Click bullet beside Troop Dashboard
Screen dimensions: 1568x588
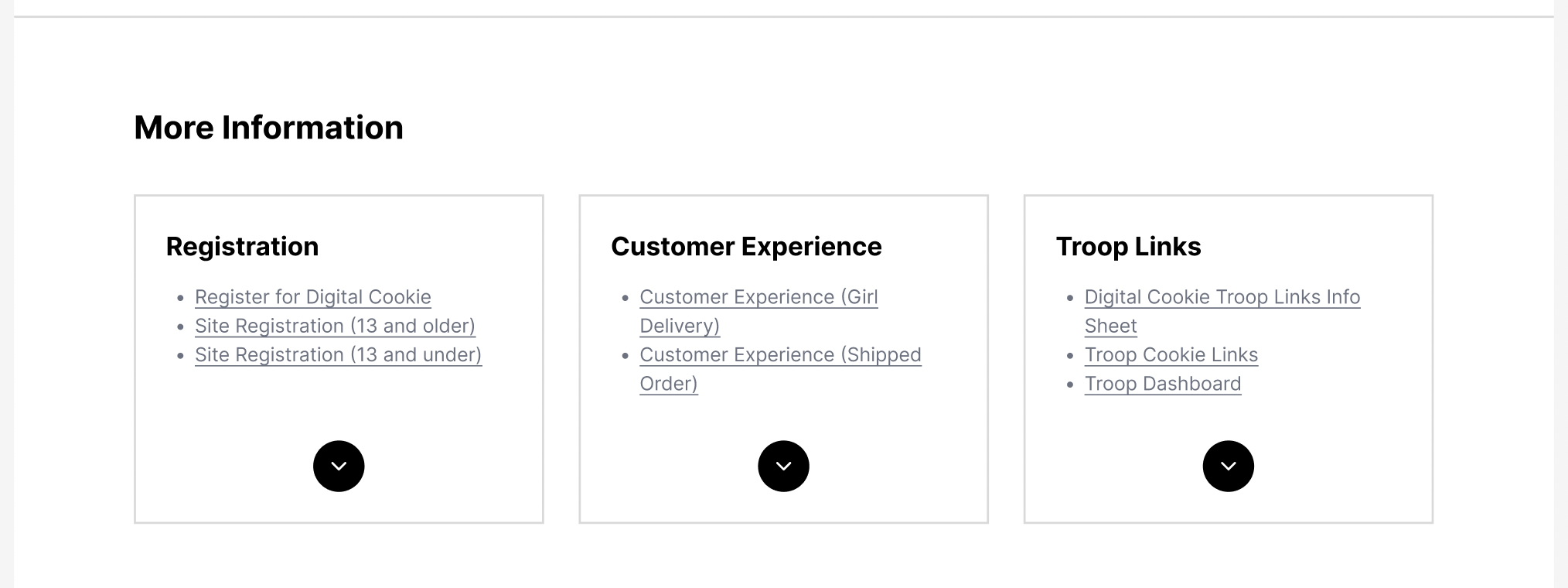[1070, 385]
